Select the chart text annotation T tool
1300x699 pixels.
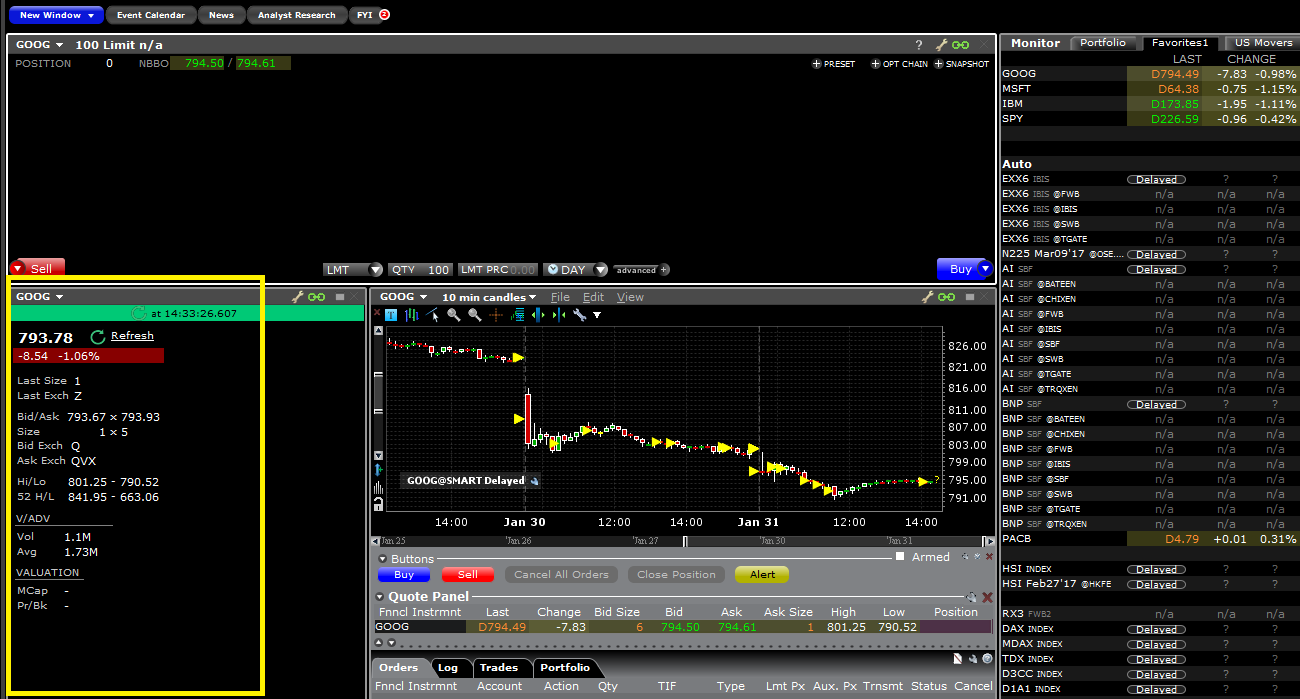pyautogui.click(x=391, y=315)
